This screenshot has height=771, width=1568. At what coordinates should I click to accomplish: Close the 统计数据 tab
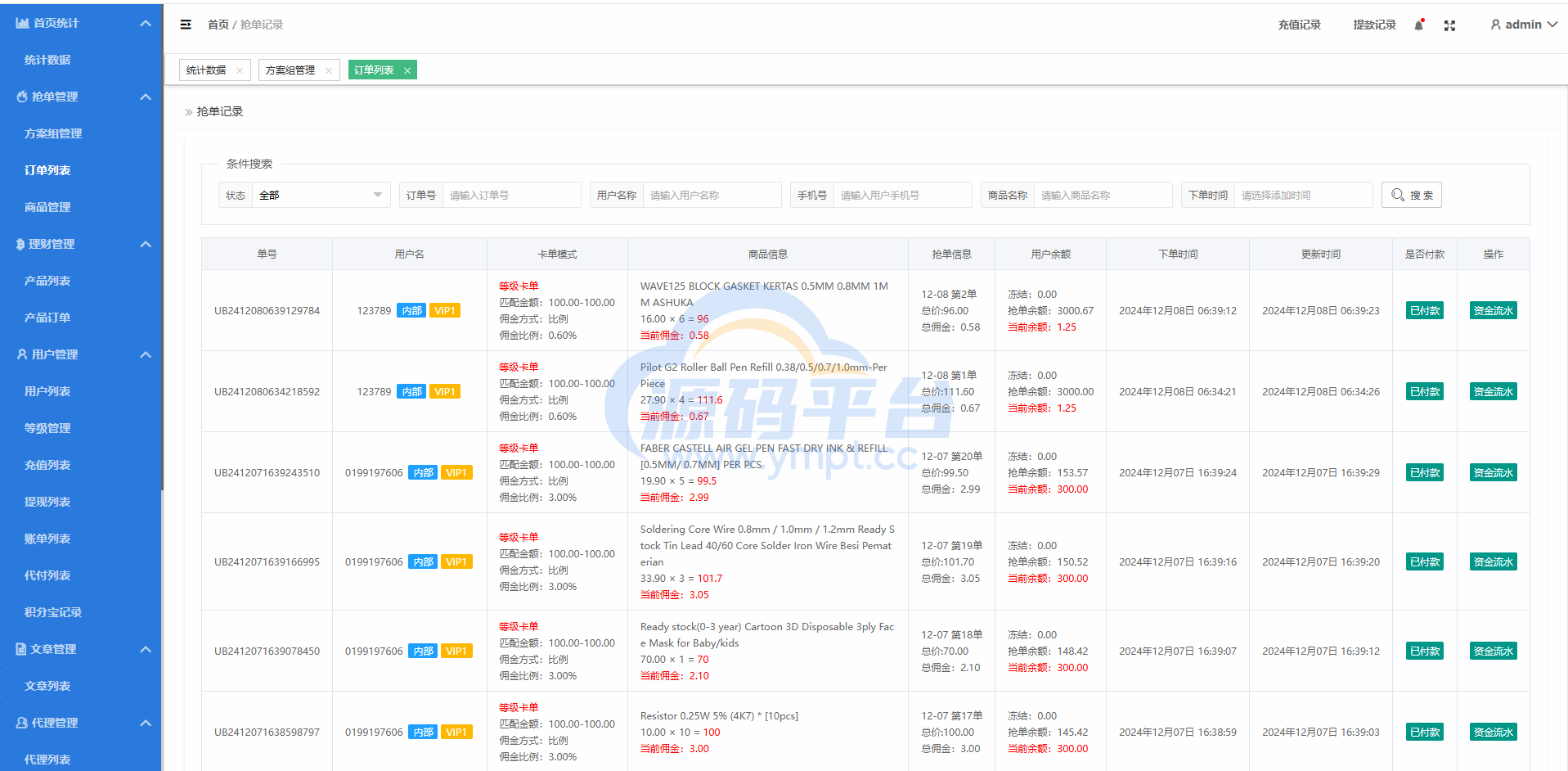coord(240,70)
